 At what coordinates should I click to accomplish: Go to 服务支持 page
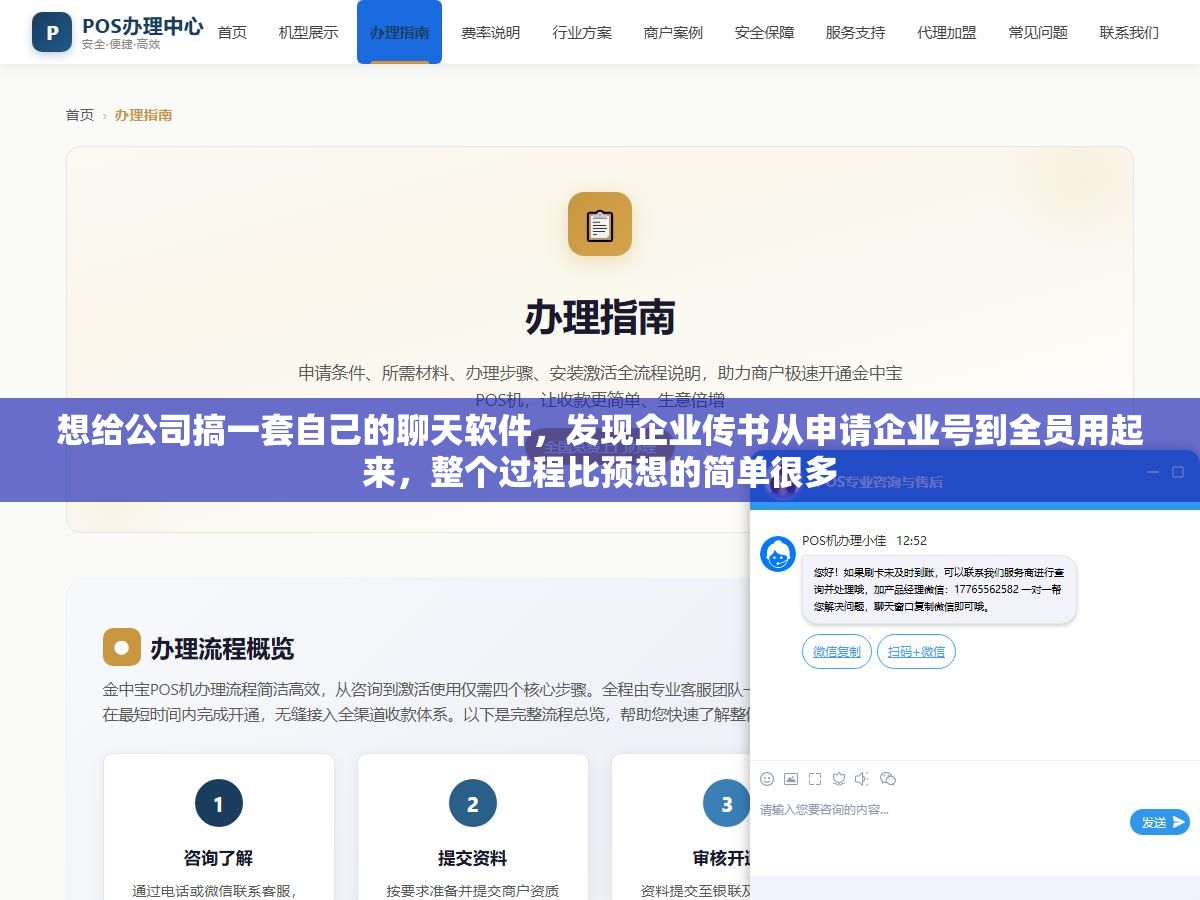tap(855, 32)
